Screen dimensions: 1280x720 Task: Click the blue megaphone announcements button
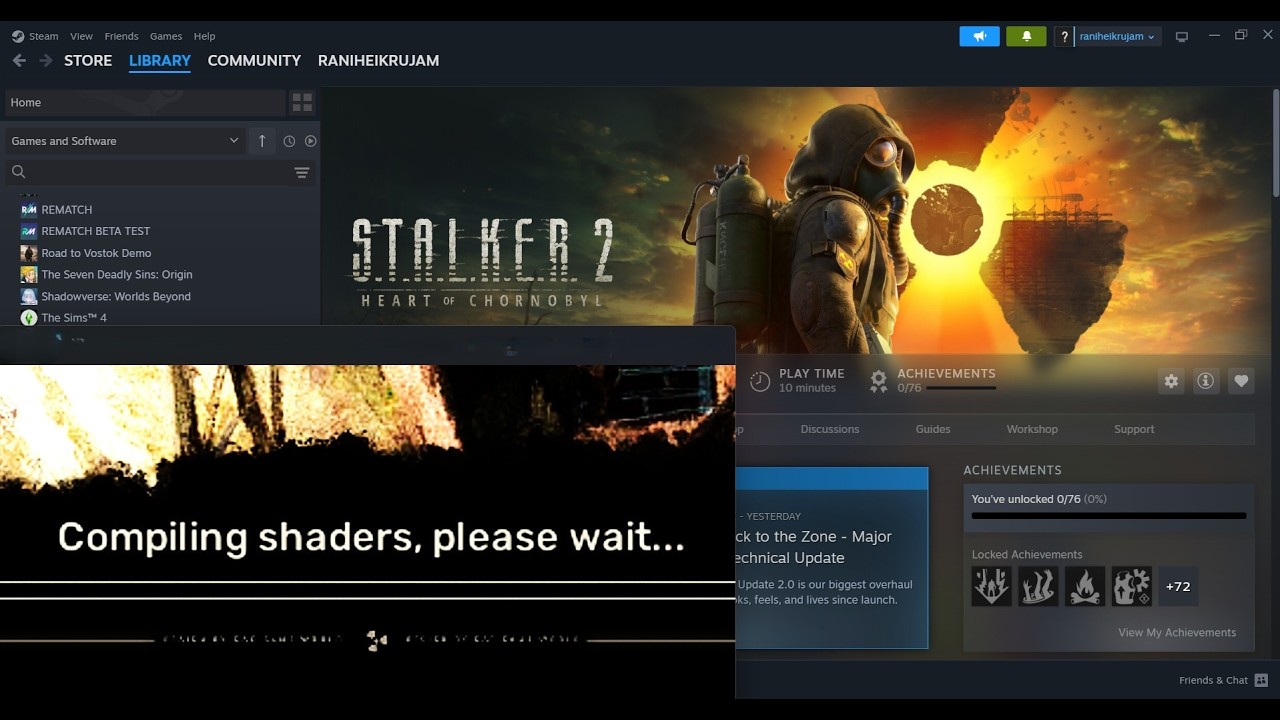point(979,36)
